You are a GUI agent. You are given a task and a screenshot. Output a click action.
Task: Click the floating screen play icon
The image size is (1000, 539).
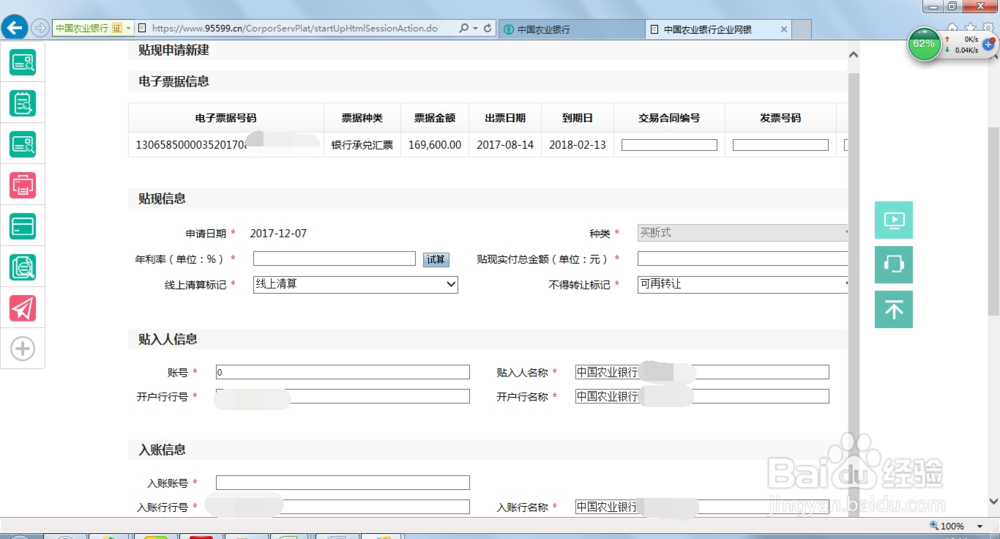point(893,220)
